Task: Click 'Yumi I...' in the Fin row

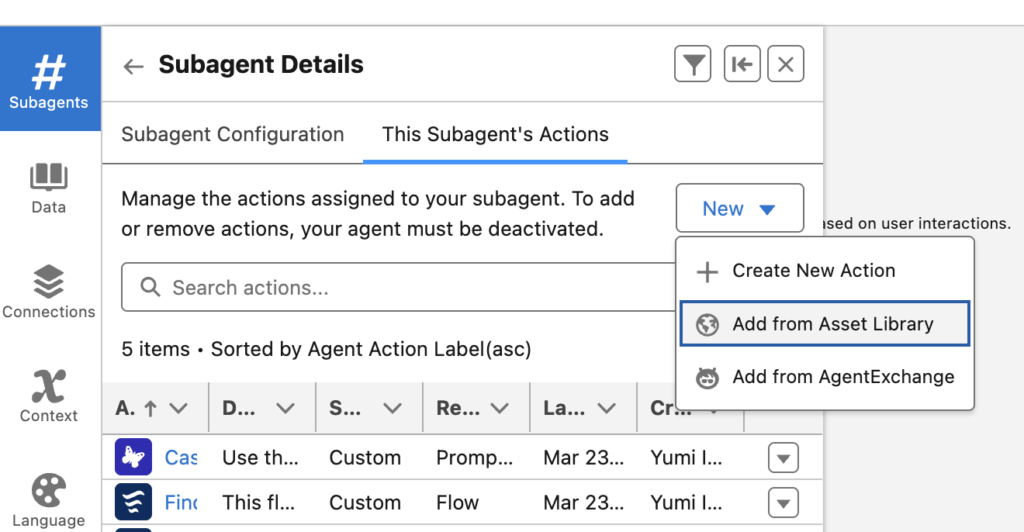Action: pos(686,503)
